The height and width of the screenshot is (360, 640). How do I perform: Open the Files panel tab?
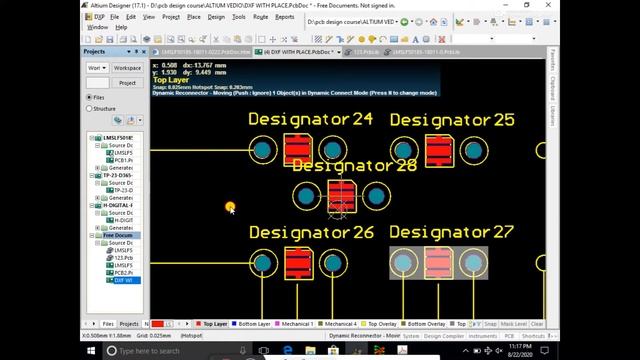[x=108, y=324]
